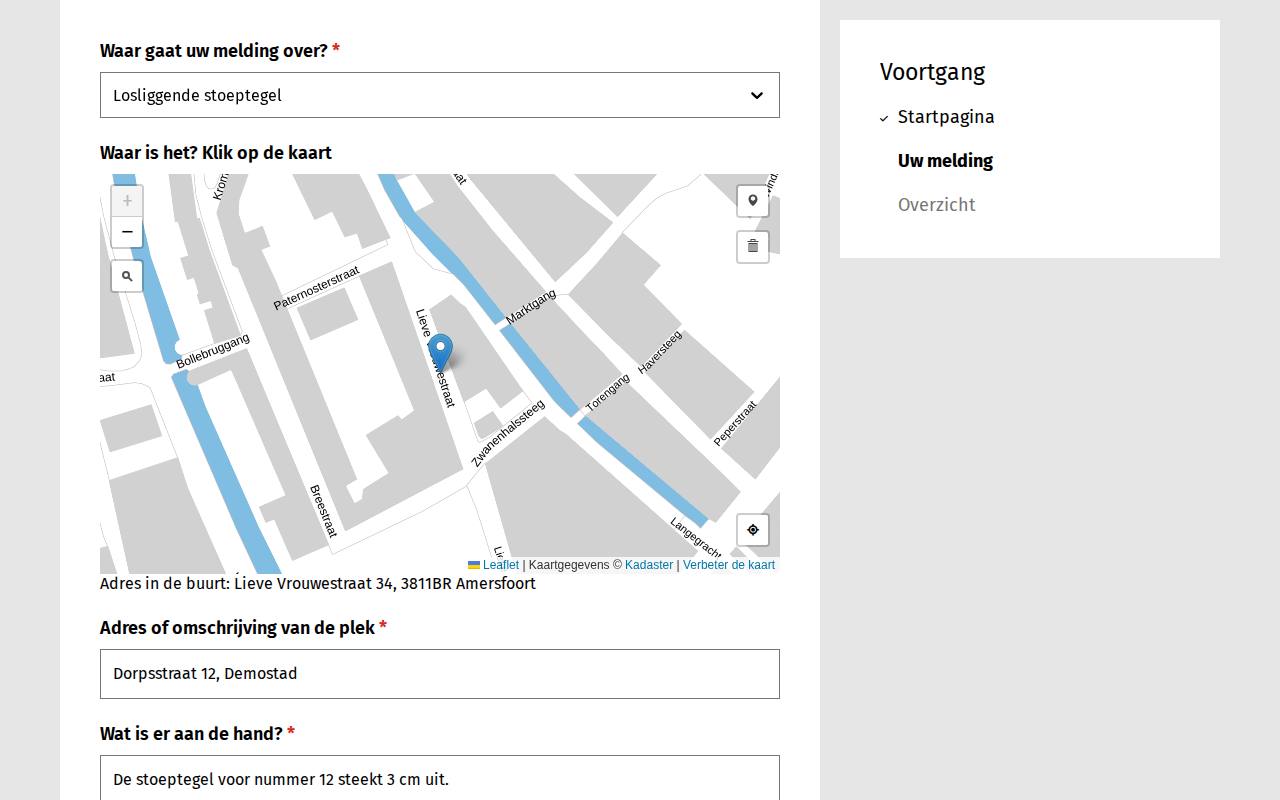Click into the 'Wat is er aan de hand' field
Image resolution: width=1280 pixels, height=800 pixels.
440,779
